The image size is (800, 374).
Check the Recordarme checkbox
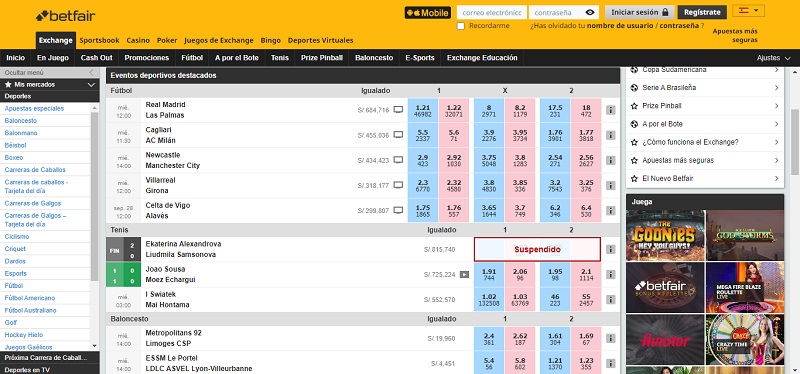(461, 26)
